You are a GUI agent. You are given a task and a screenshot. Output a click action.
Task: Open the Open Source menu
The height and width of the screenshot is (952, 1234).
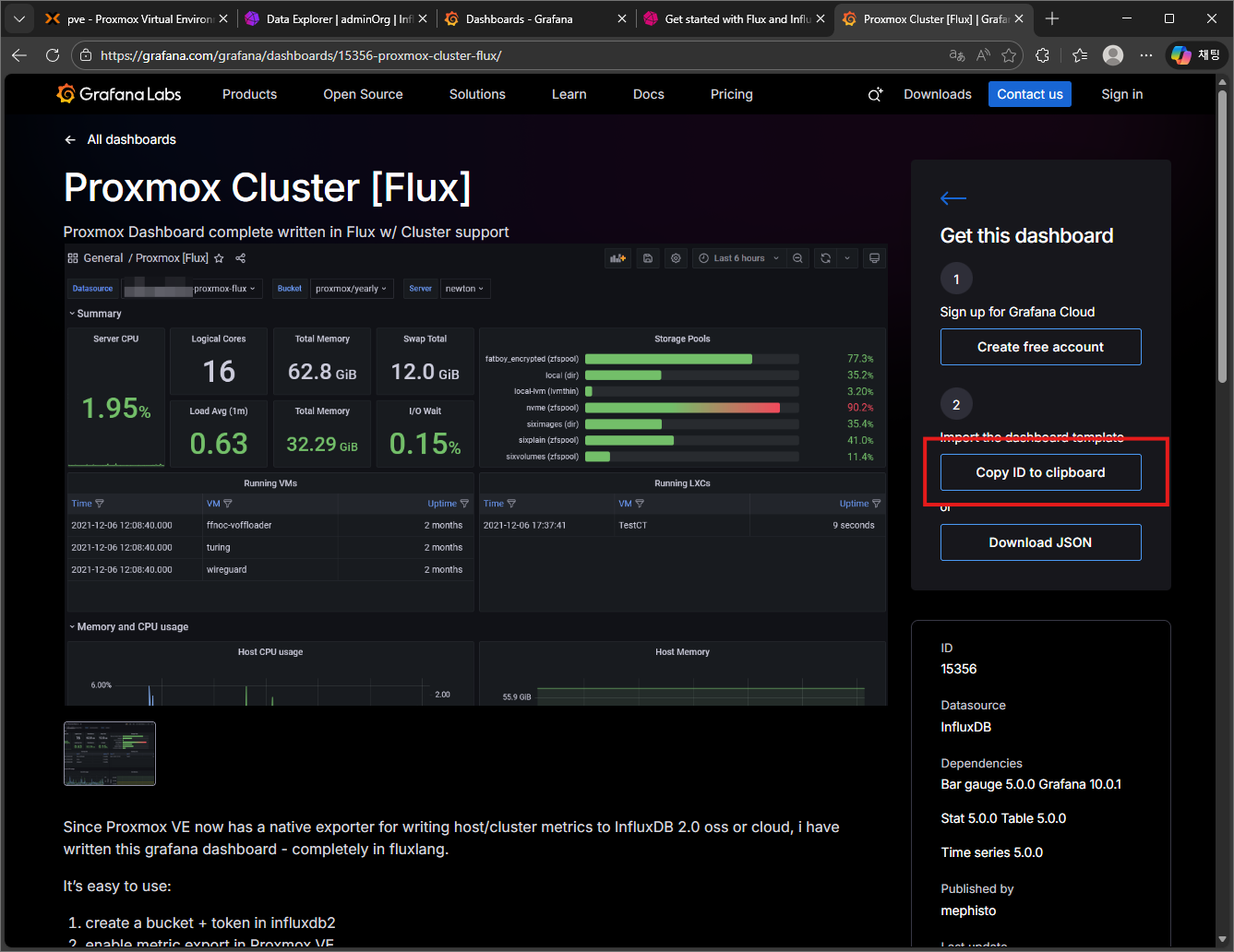(x=363, y=94)
